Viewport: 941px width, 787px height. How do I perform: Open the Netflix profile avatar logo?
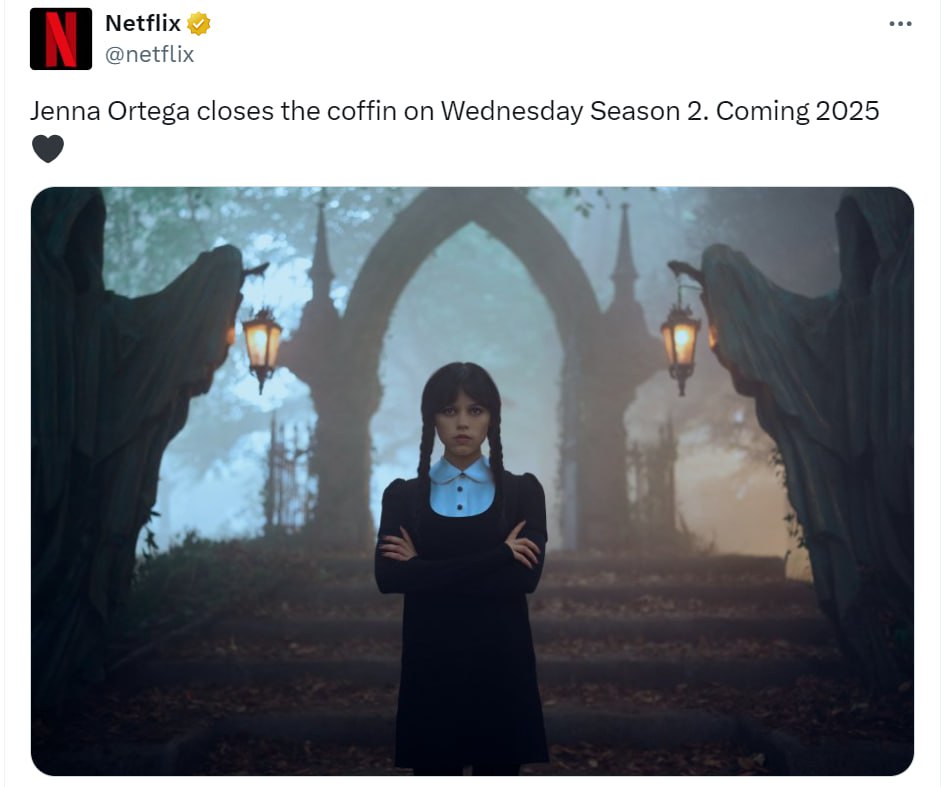[x=61, y=39]
